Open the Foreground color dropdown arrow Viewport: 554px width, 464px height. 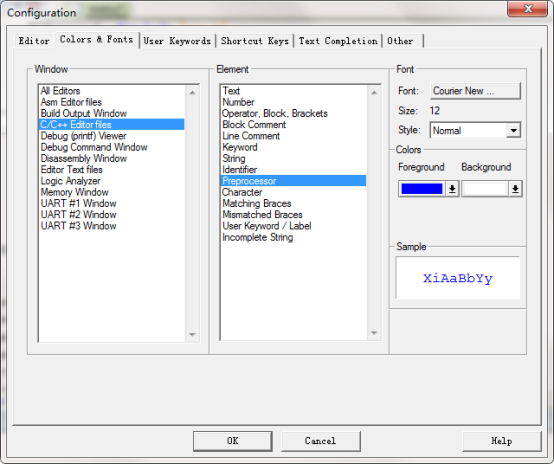click(452, 189)
